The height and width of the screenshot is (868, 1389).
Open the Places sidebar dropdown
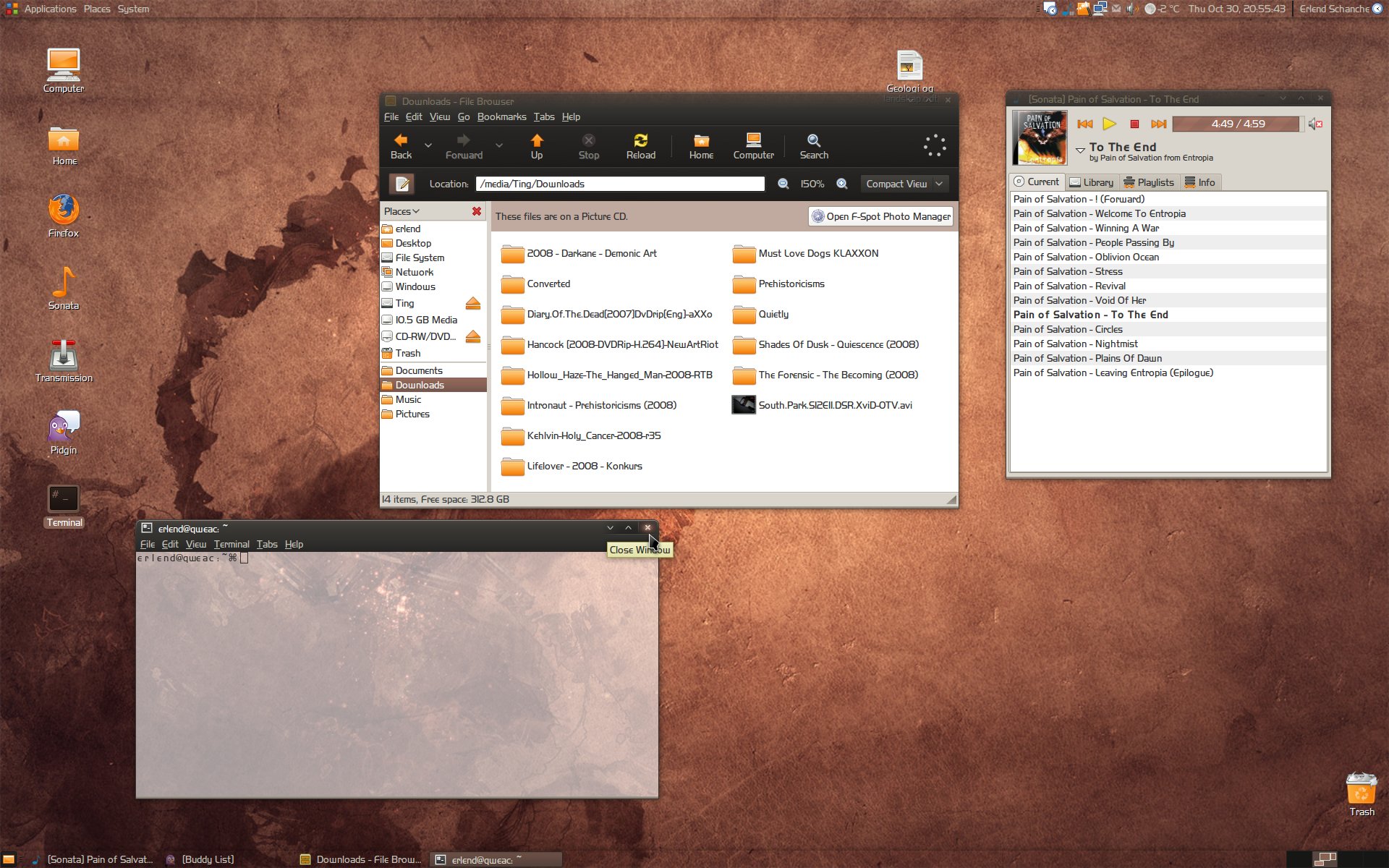click(402, 211)
